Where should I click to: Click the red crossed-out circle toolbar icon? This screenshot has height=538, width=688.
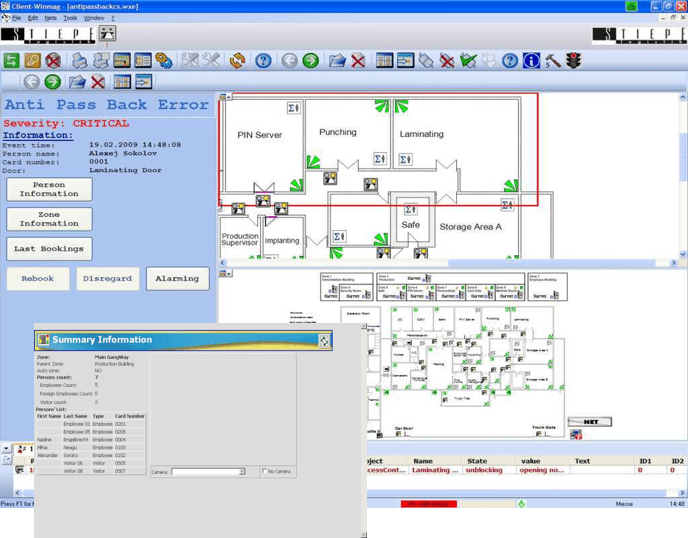[x=53, y=61]
